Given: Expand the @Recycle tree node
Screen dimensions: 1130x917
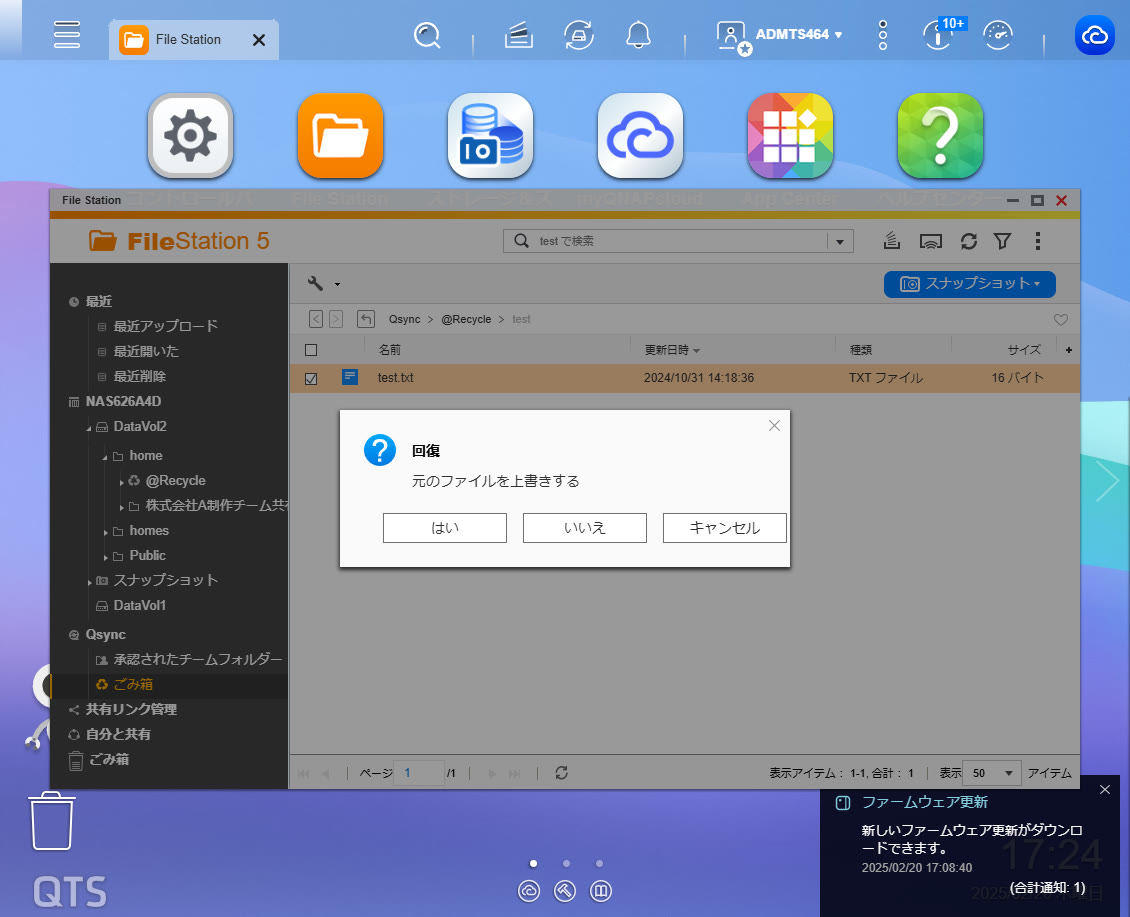Looking at the screenshot, I should [122, 482].
